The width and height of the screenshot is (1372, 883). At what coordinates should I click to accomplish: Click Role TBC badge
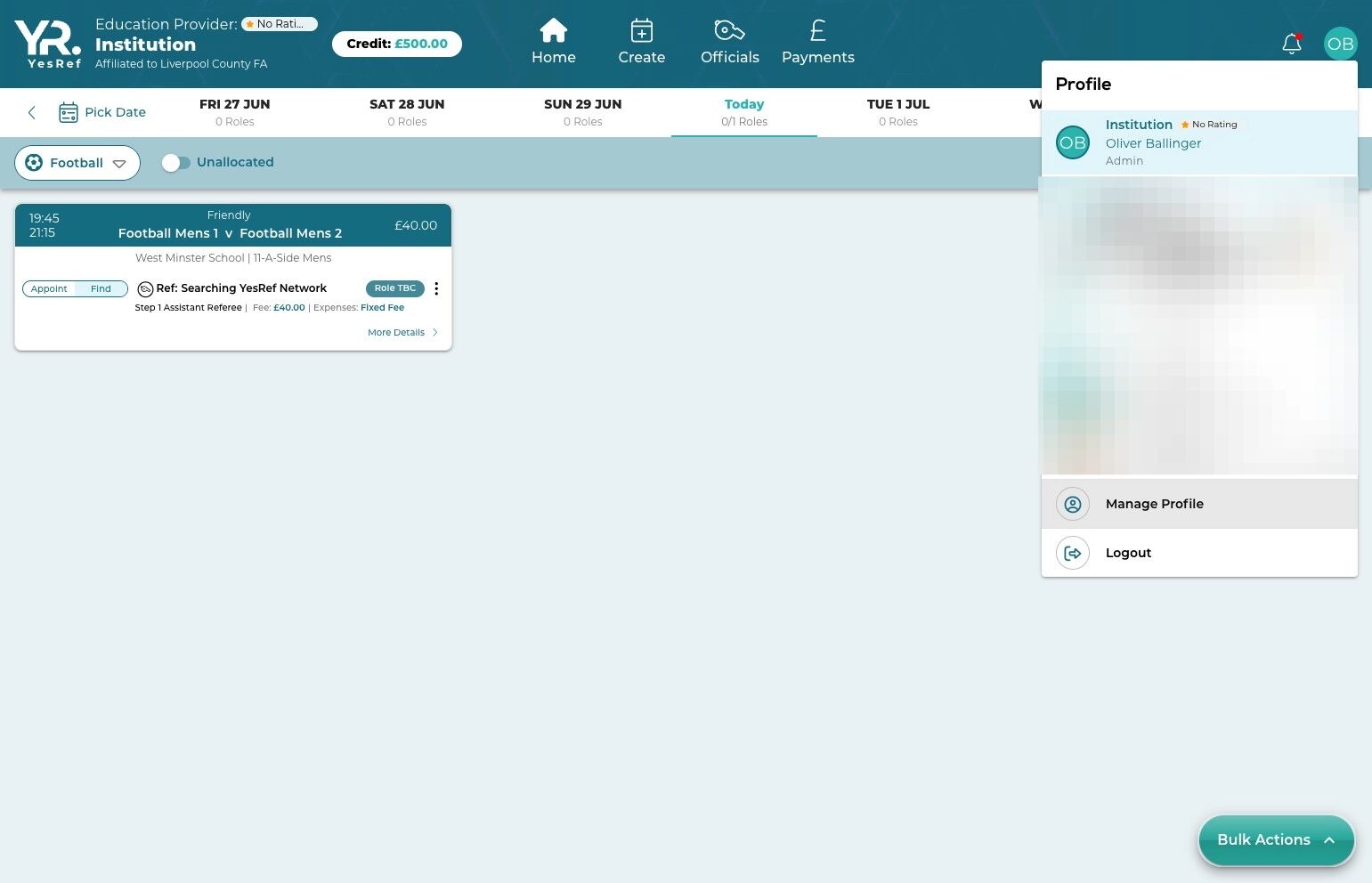395,288
